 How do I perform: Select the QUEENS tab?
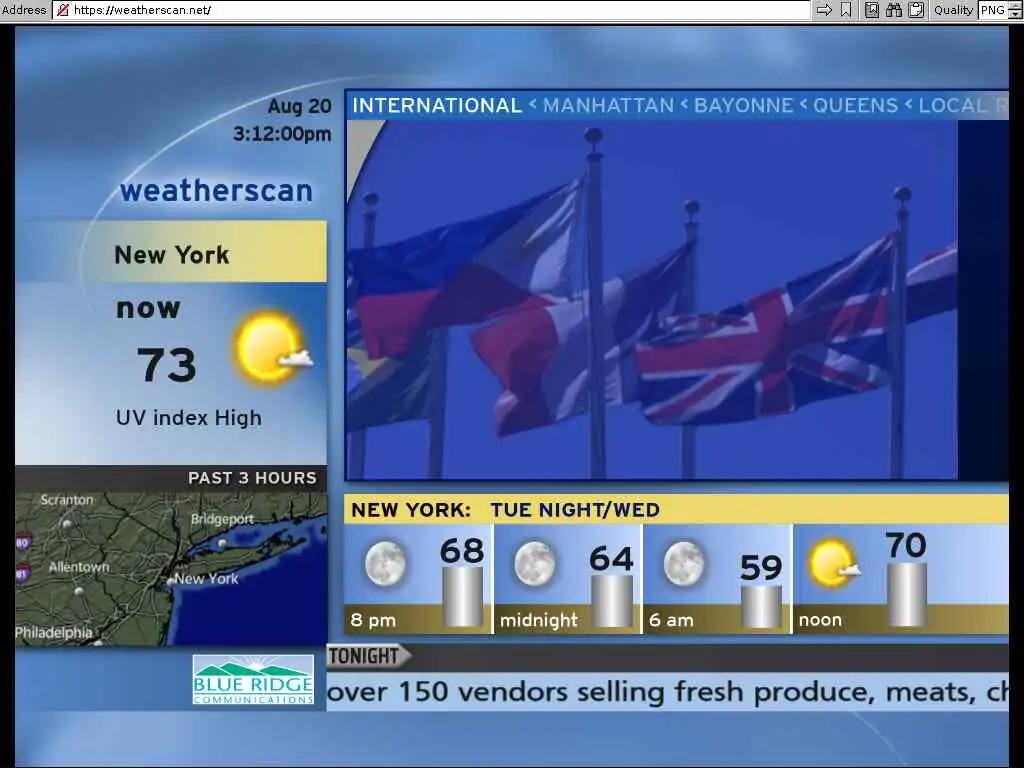point(855,106)
